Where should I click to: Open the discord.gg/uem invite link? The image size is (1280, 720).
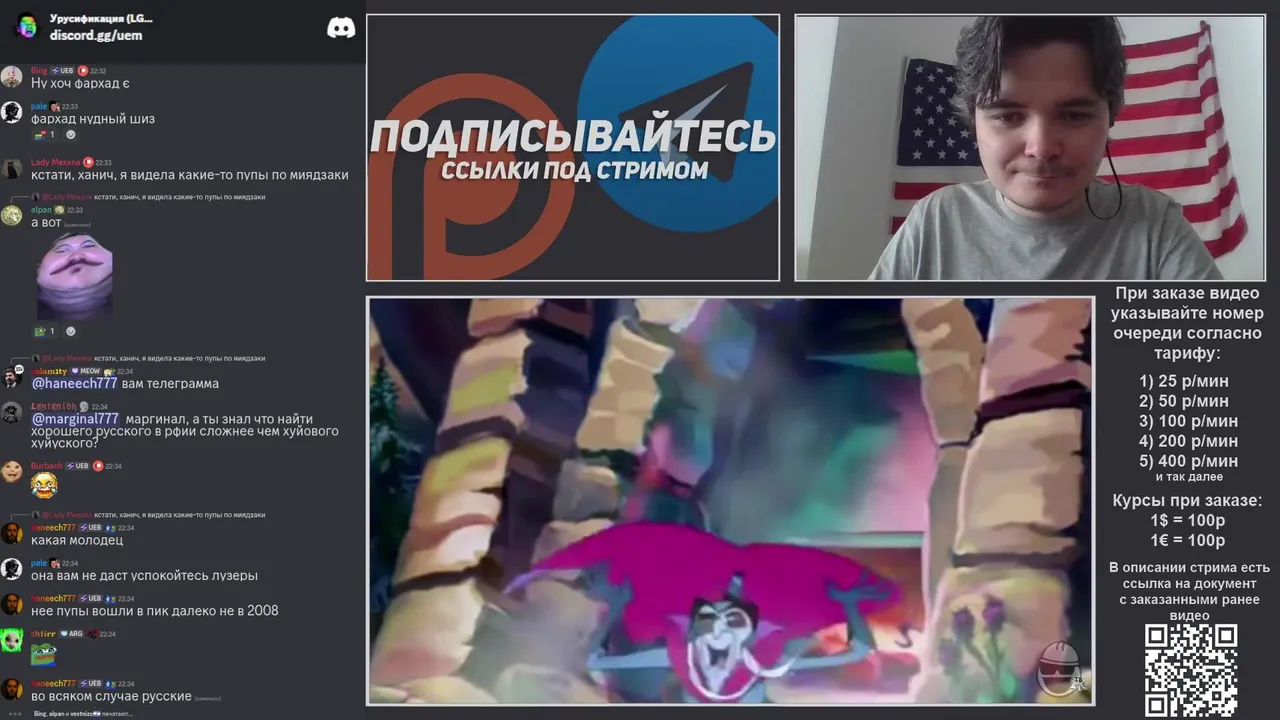click(x=96, y=35)
